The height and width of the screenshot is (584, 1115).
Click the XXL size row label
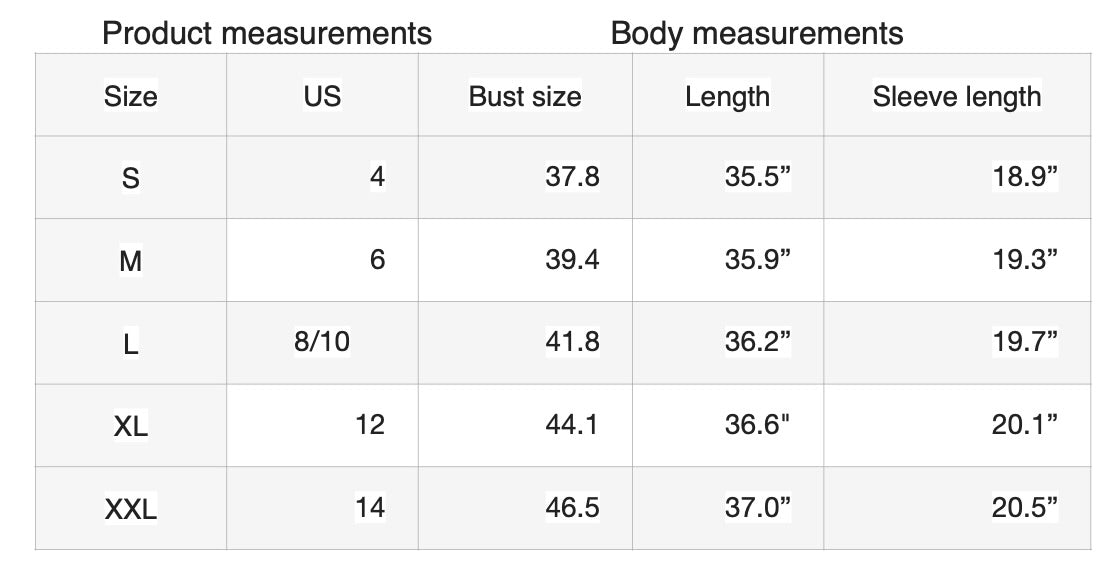(130, 510)
